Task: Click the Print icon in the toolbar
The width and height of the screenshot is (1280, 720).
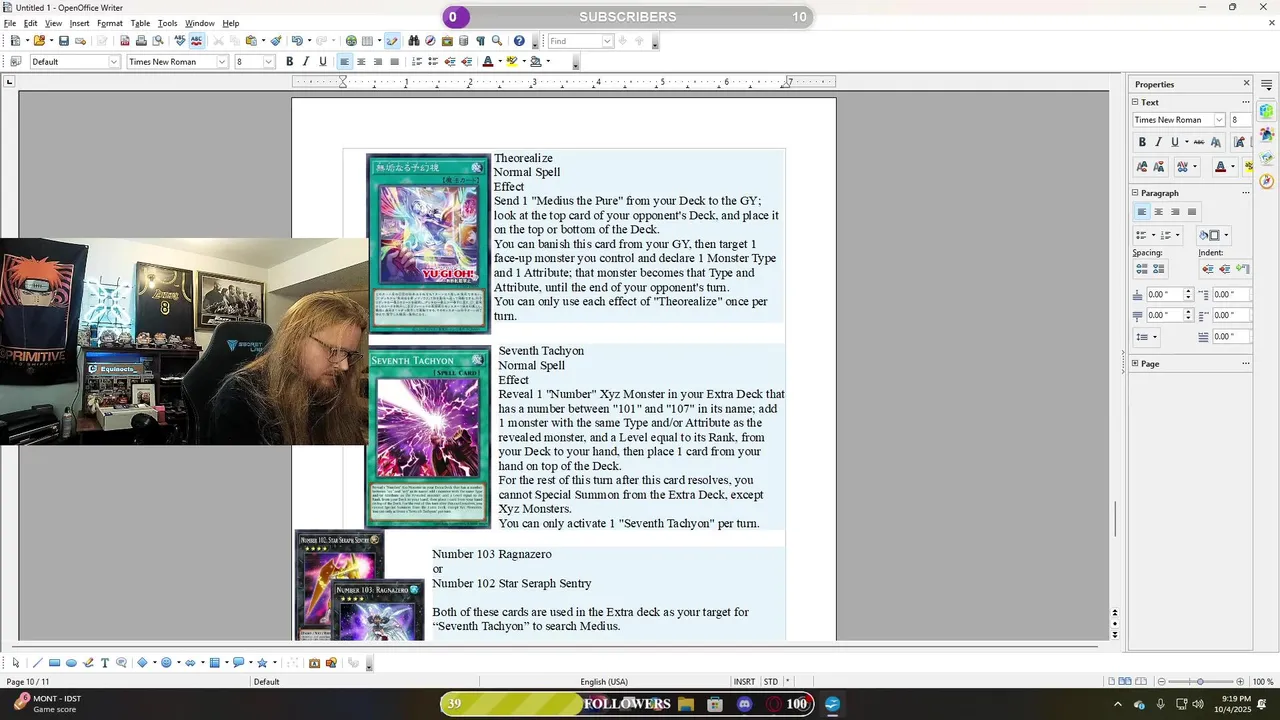Action: click(141, 41)
